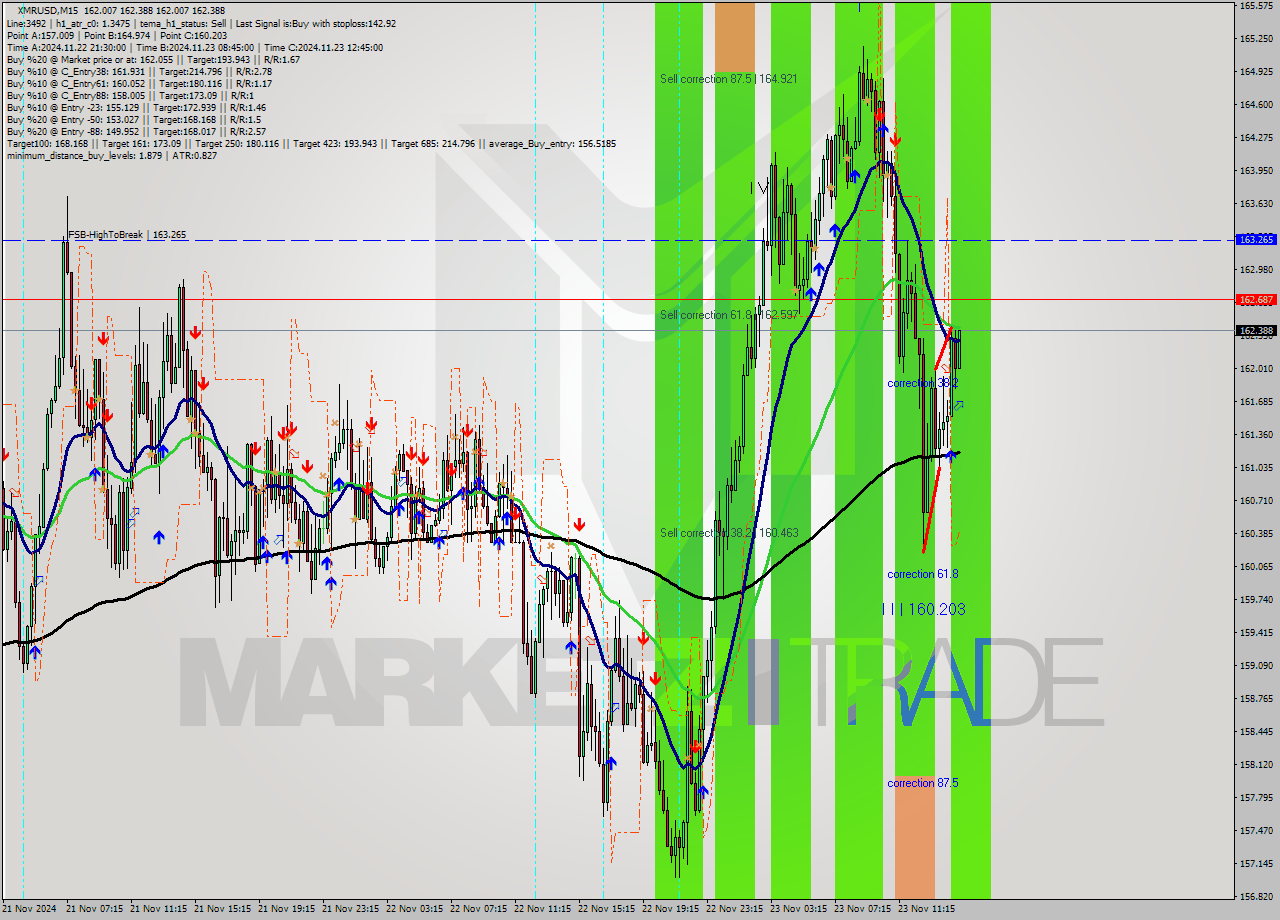The height and width of the screenshot is (920, 1280).
Task: Select the red 162.687 price tag
Action: pyautogui.click(x=1256, y=299)
